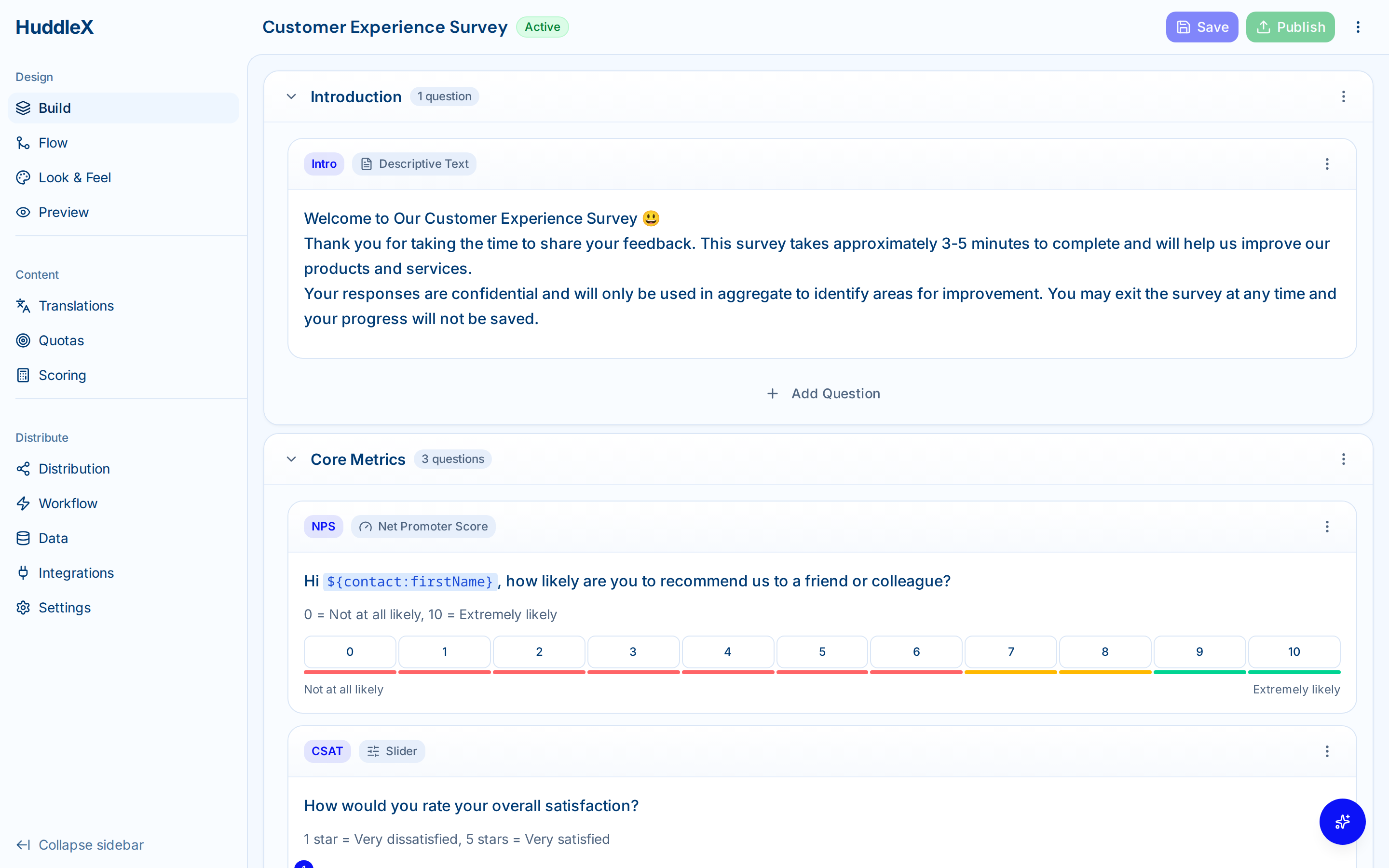The image size is (1389, 868).
Task: Click the Quotas target icon
Action: 23,340
